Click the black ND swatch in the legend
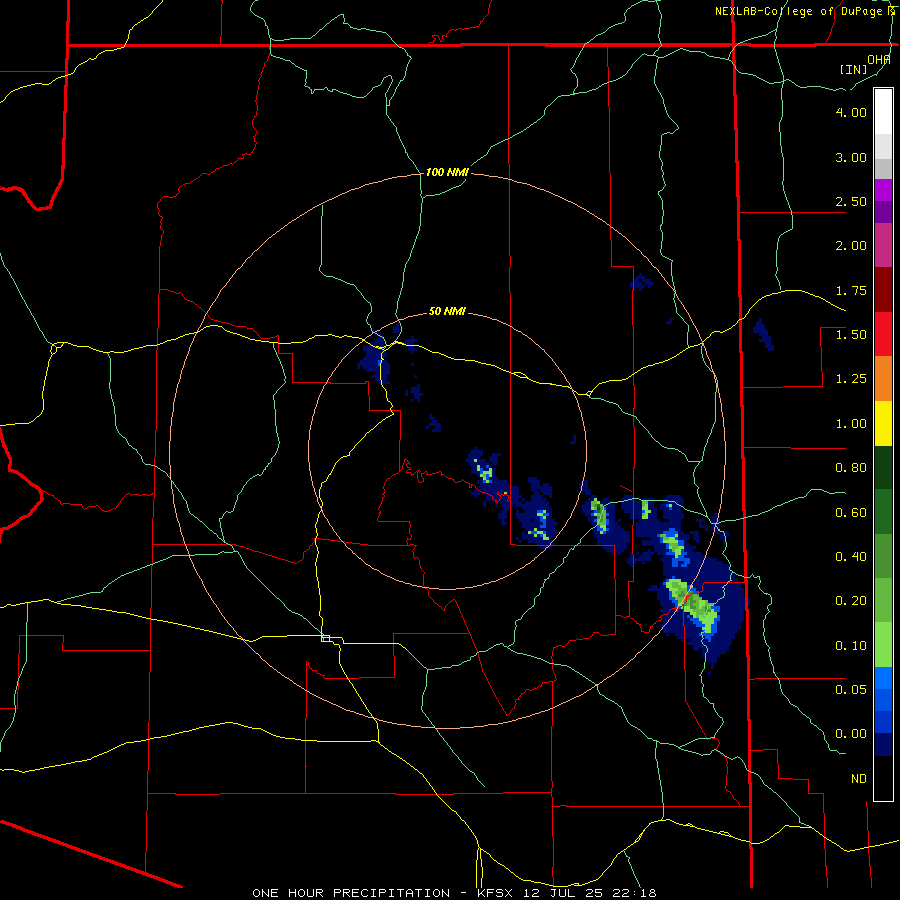Image resolution: width=900 pixels, height=900 pixels. pyautogui.click(x=883, y=778)
